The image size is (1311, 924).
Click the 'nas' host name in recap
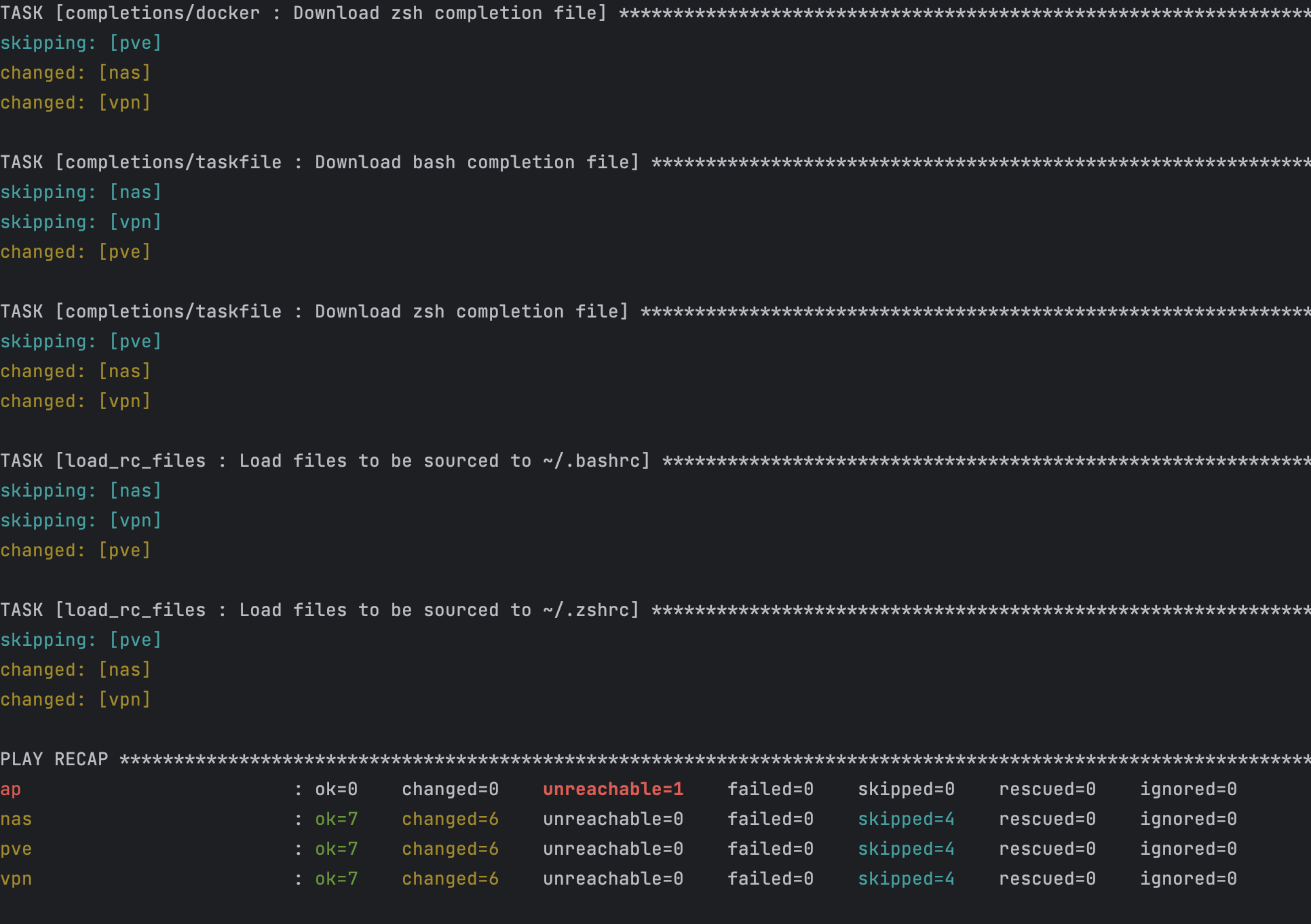16,820
